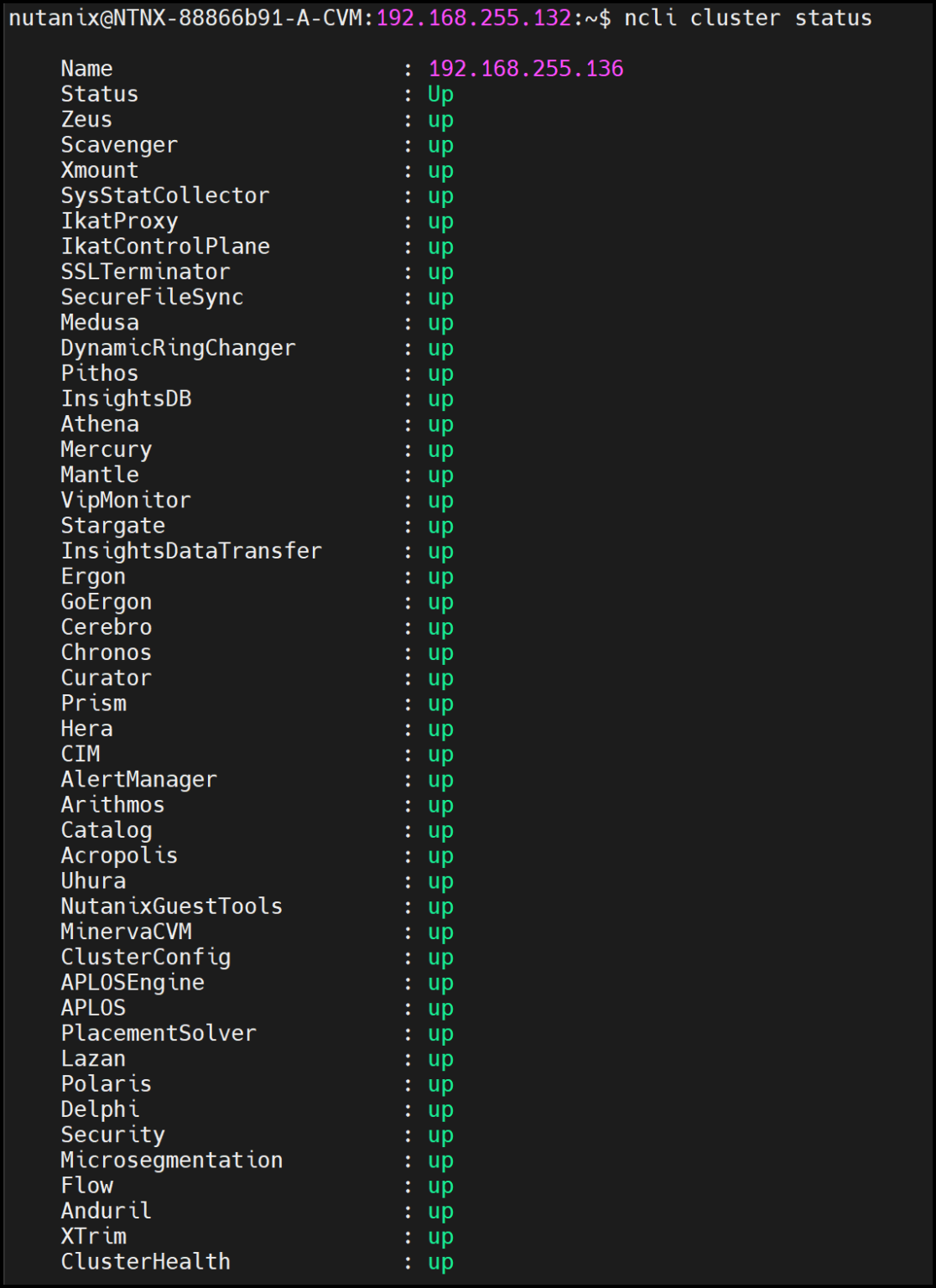Screen dimensions: 936x1288
Task: Click the Curator service line
Action: pos(107,678)
